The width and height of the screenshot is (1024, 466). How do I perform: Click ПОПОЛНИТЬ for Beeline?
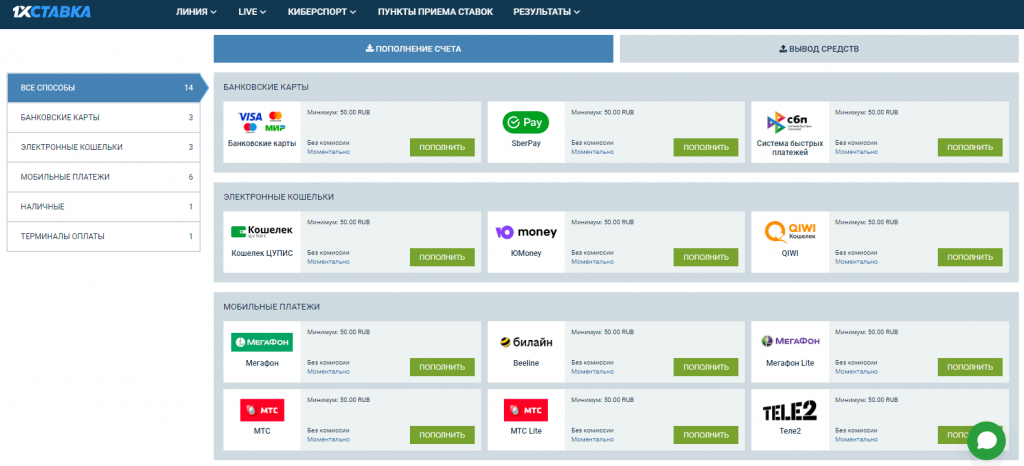click(x=706, y=367)
